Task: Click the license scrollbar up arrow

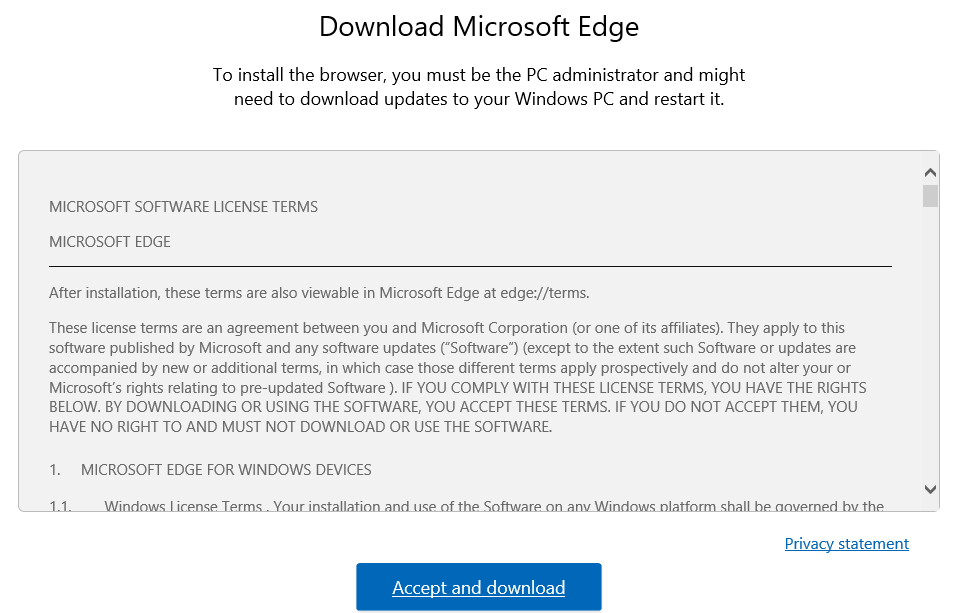Action: (930, 171)
